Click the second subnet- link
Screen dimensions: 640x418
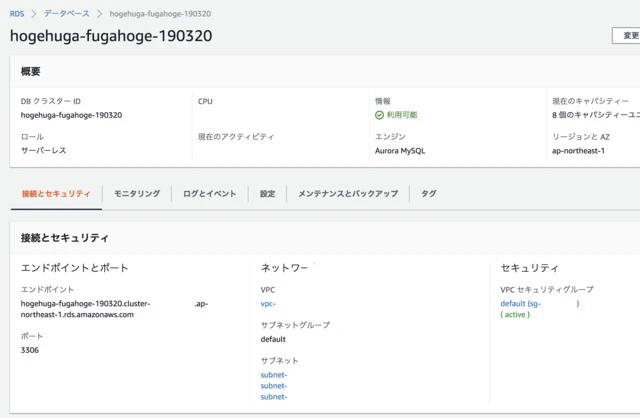[274, 386]
